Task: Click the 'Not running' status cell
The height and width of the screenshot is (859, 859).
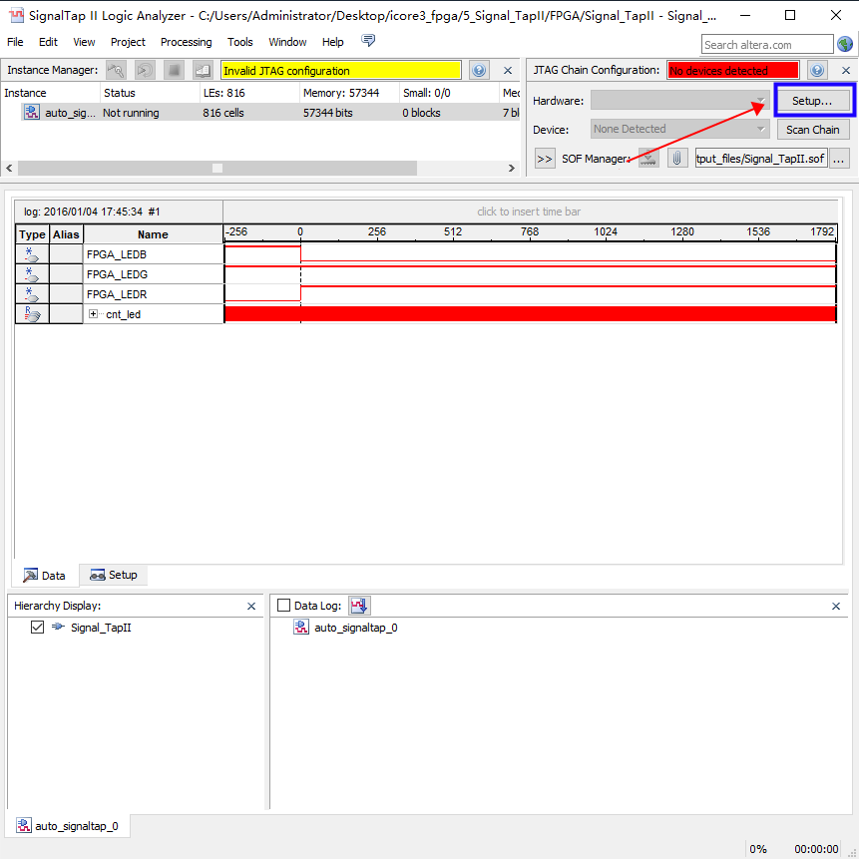Action: click(x=131, y=113)
